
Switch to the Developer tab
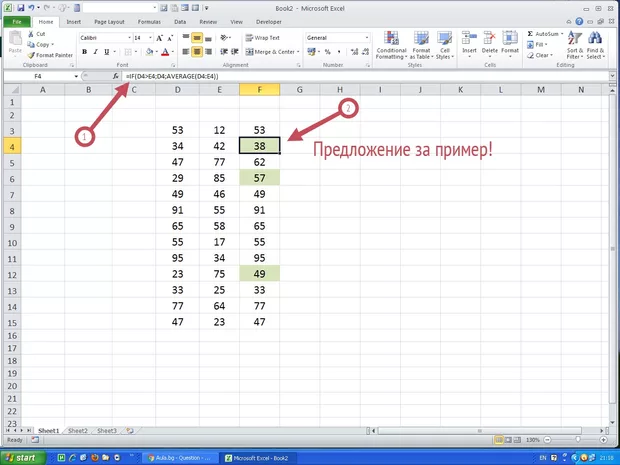269,22
